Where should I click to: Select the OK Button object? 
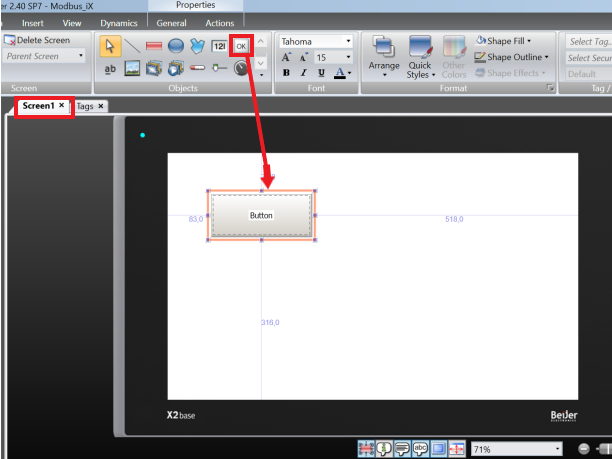[240, 45]
